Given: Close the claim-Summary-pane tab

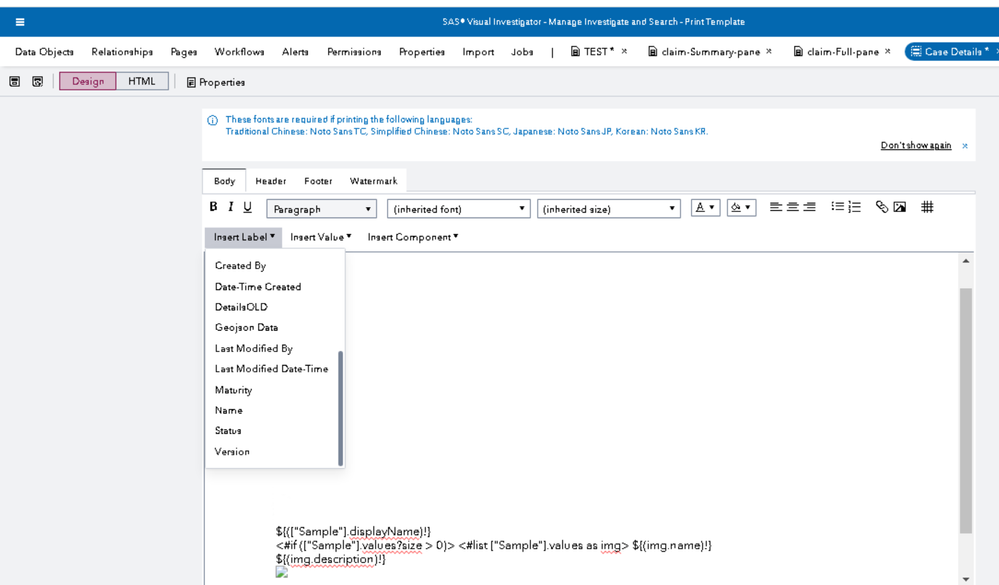Looking at the screenshot, I should [769, 52].
